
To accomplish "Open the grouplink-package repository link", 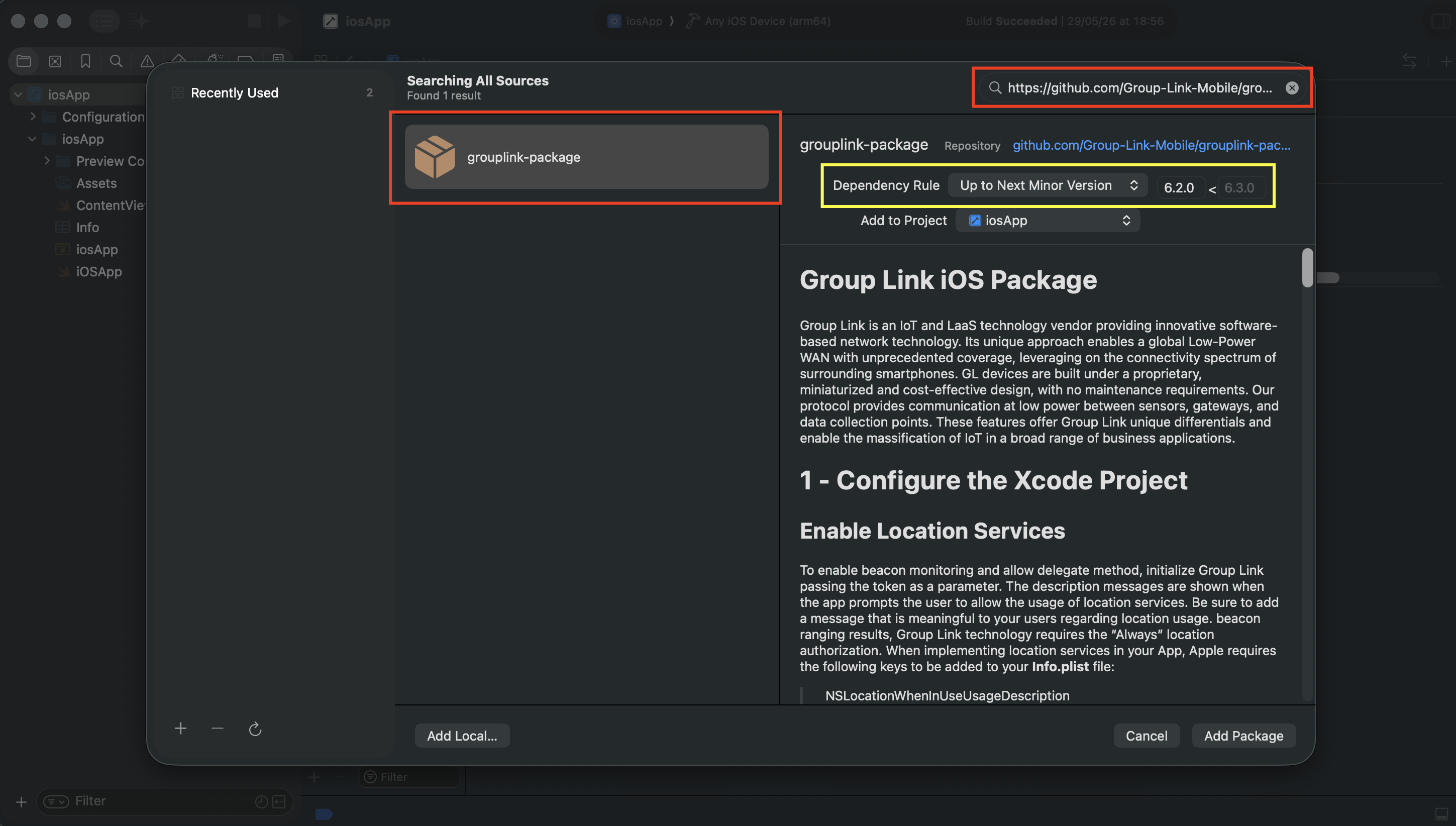I will (1152, 145).
